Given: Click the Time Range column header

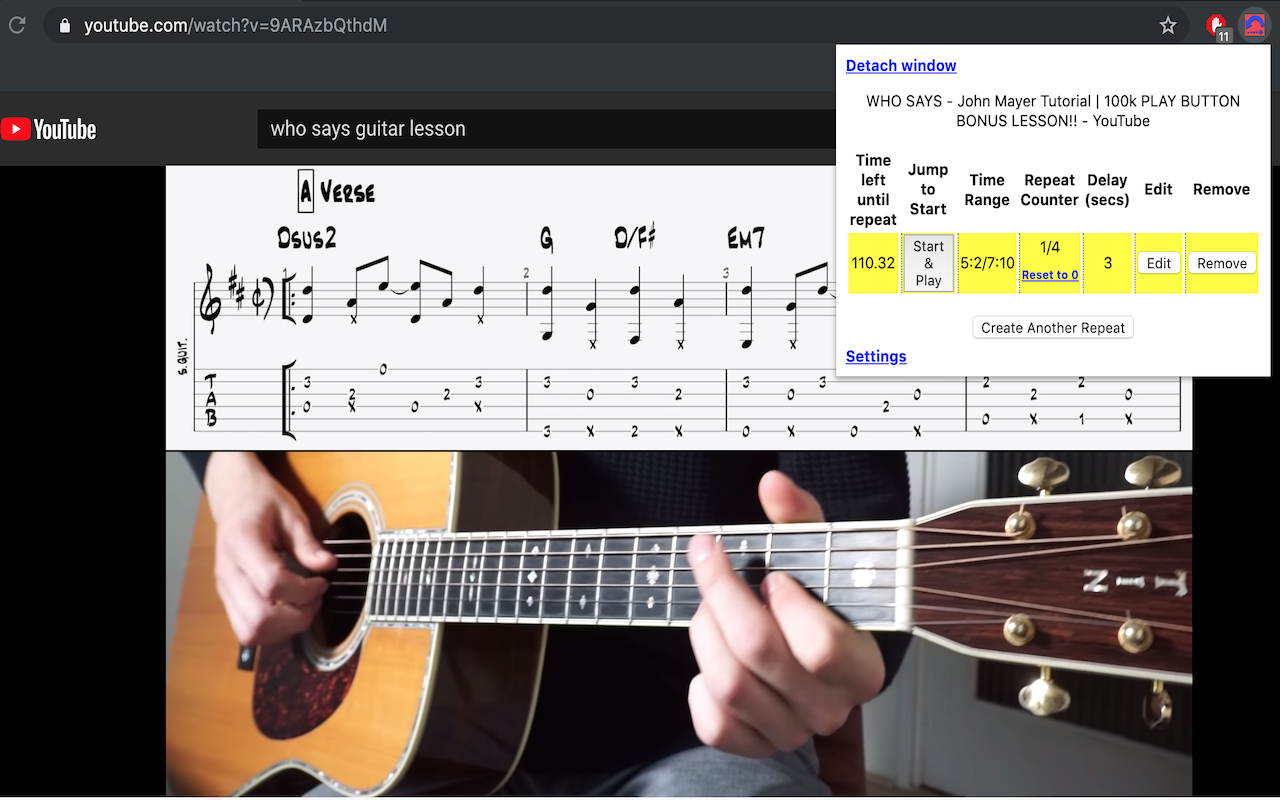Looking at the screenshot, I should coord(987,190).
